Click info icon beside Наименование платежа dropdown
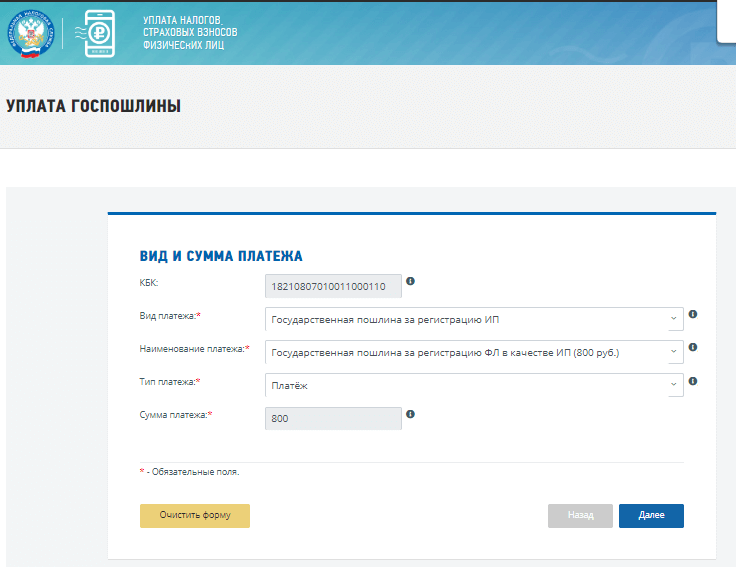 (x=692, y=347)
